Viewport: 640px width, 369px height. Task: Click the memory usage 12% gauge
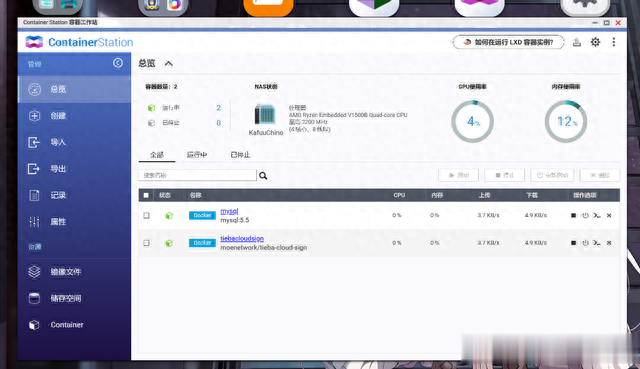566,121
